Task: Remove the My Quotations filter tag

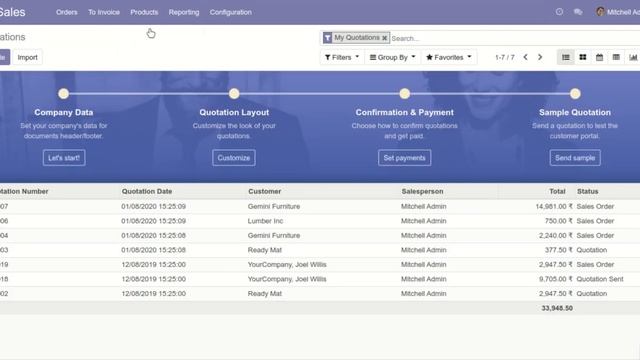Action: [384, 38]
